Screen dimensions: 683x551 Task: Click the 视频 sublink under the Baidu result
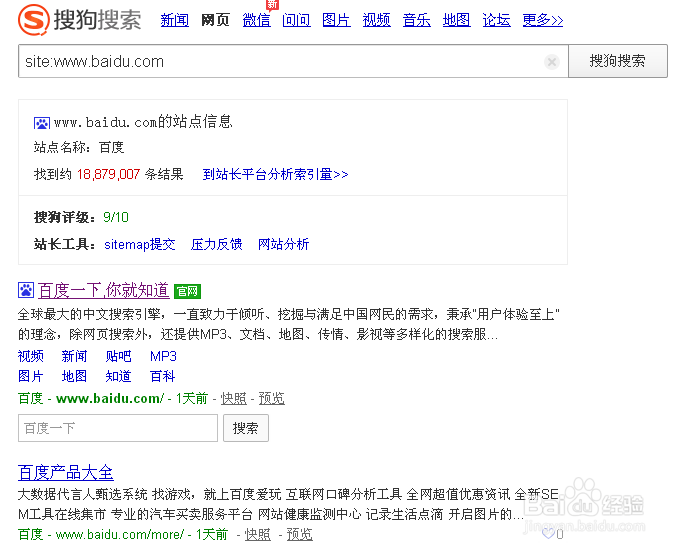pos(31,356)
